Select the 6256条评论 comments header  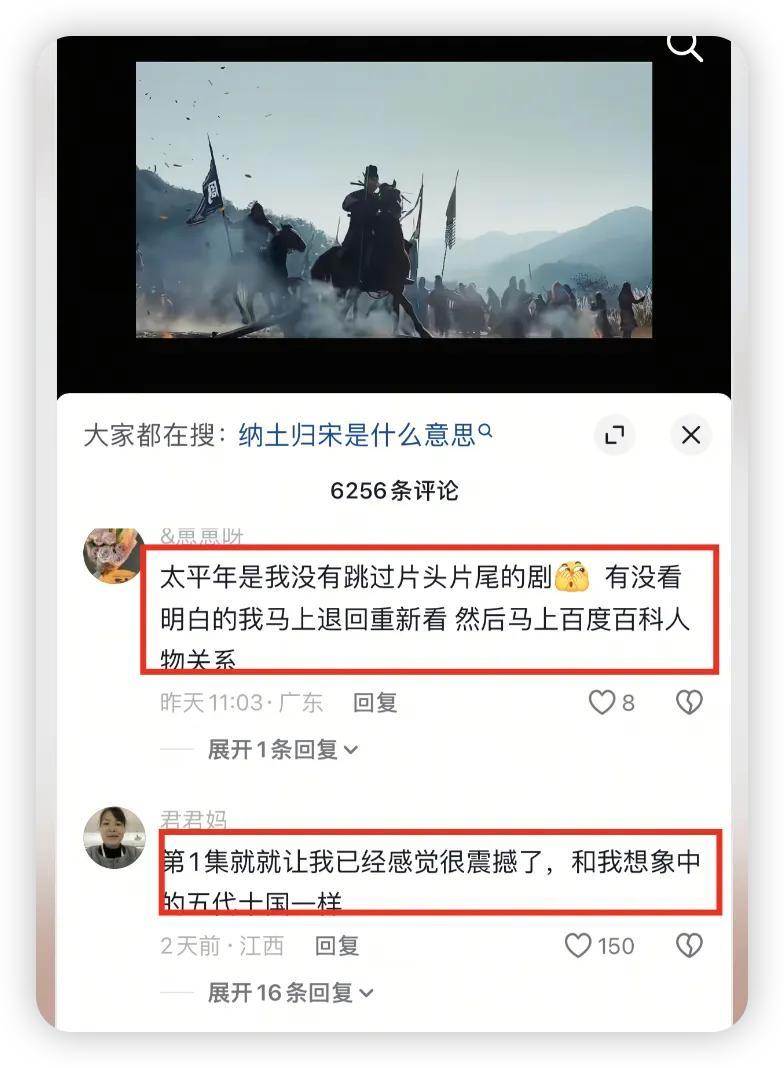[394, 490]
